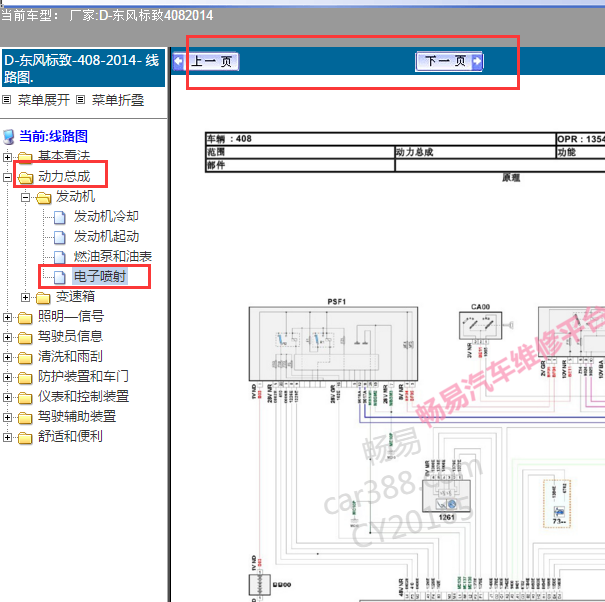Click the 动力总成 cell in diagram header table
The height and width of the screenshot is (602, 605).
(475, 152)
